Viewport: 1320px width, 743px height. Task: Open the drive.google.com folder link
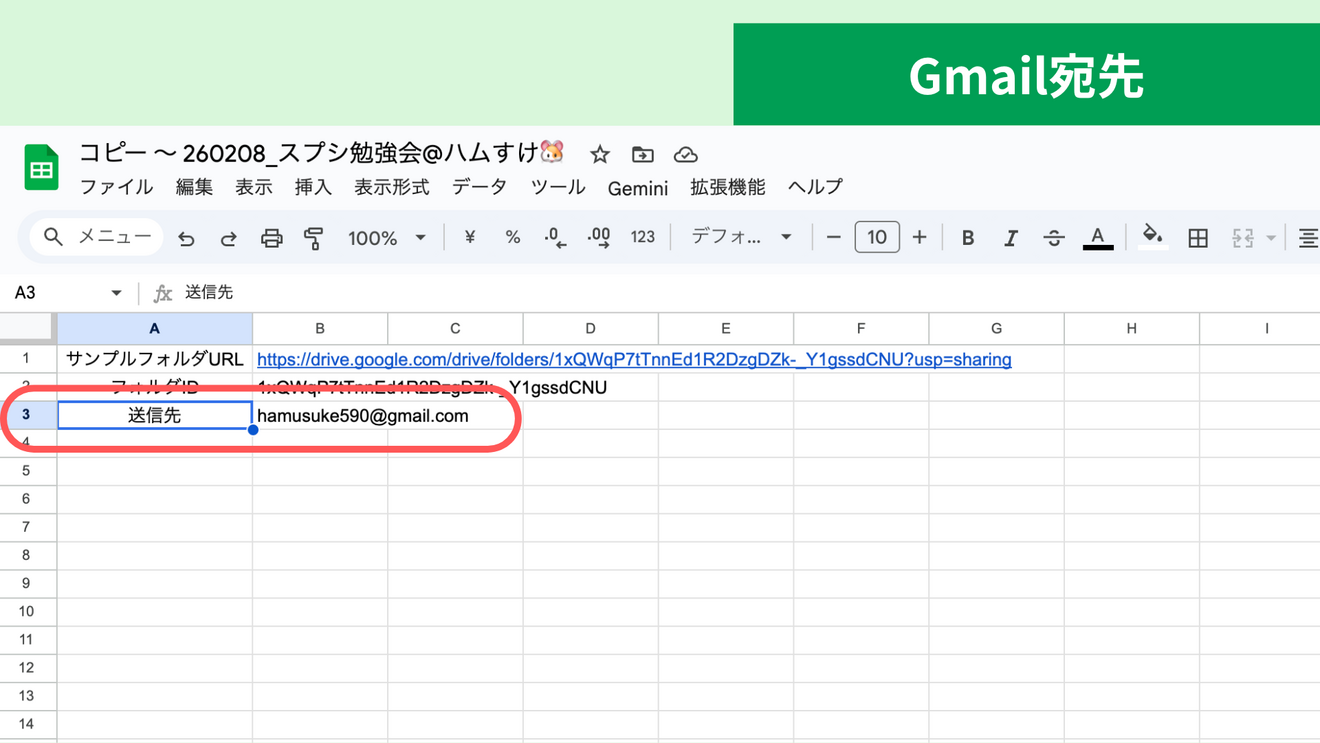tap(634, 360)
